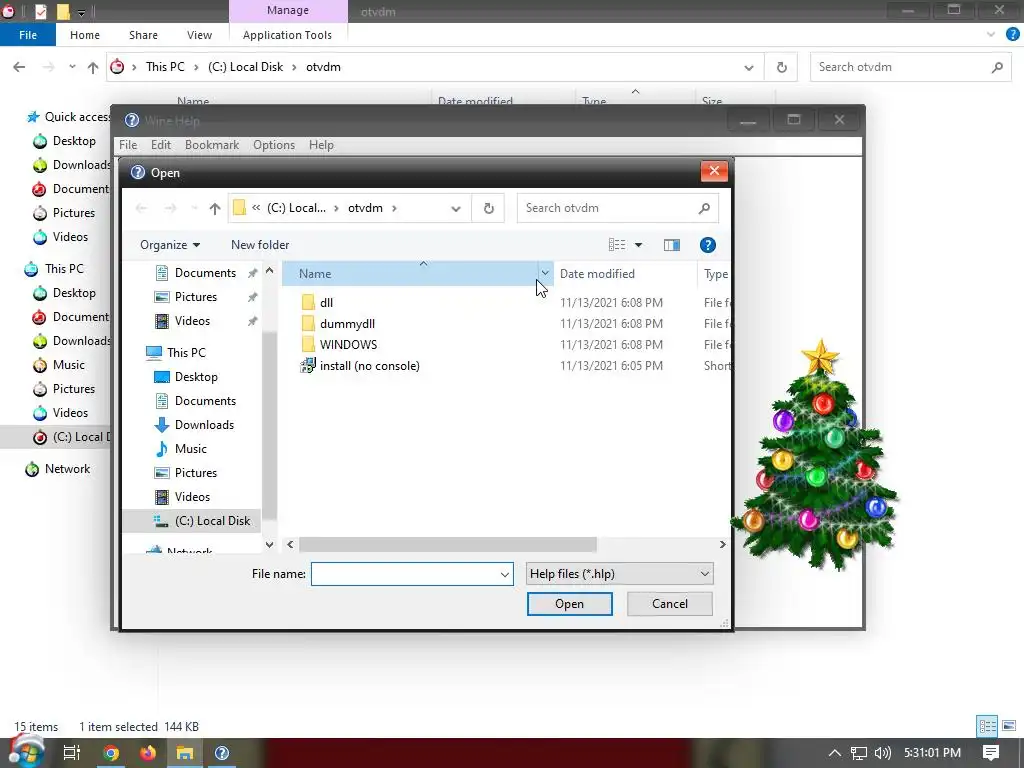Select Documents pinned item in dialog sidebar
The image size is (1024, 768).
pyautogui.click(x=205, y=273)
